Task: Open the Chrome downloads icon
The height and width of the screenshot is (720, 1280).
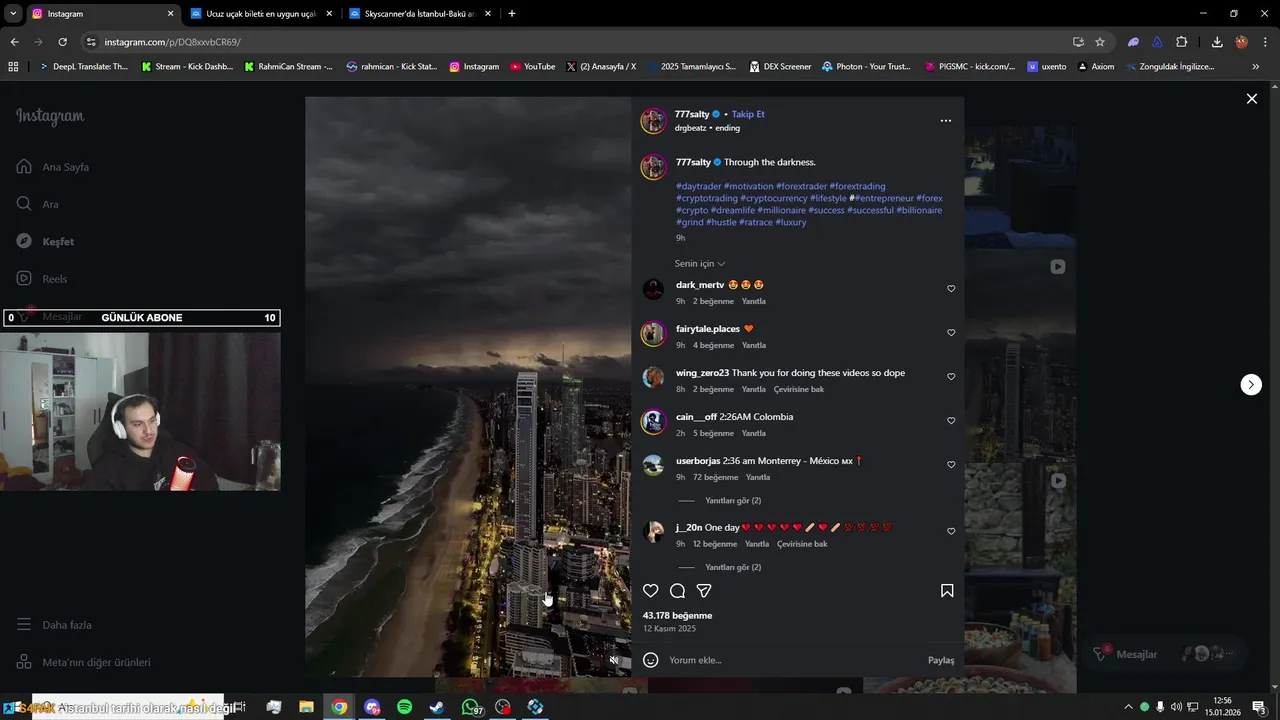Action: coord(1217,42)
